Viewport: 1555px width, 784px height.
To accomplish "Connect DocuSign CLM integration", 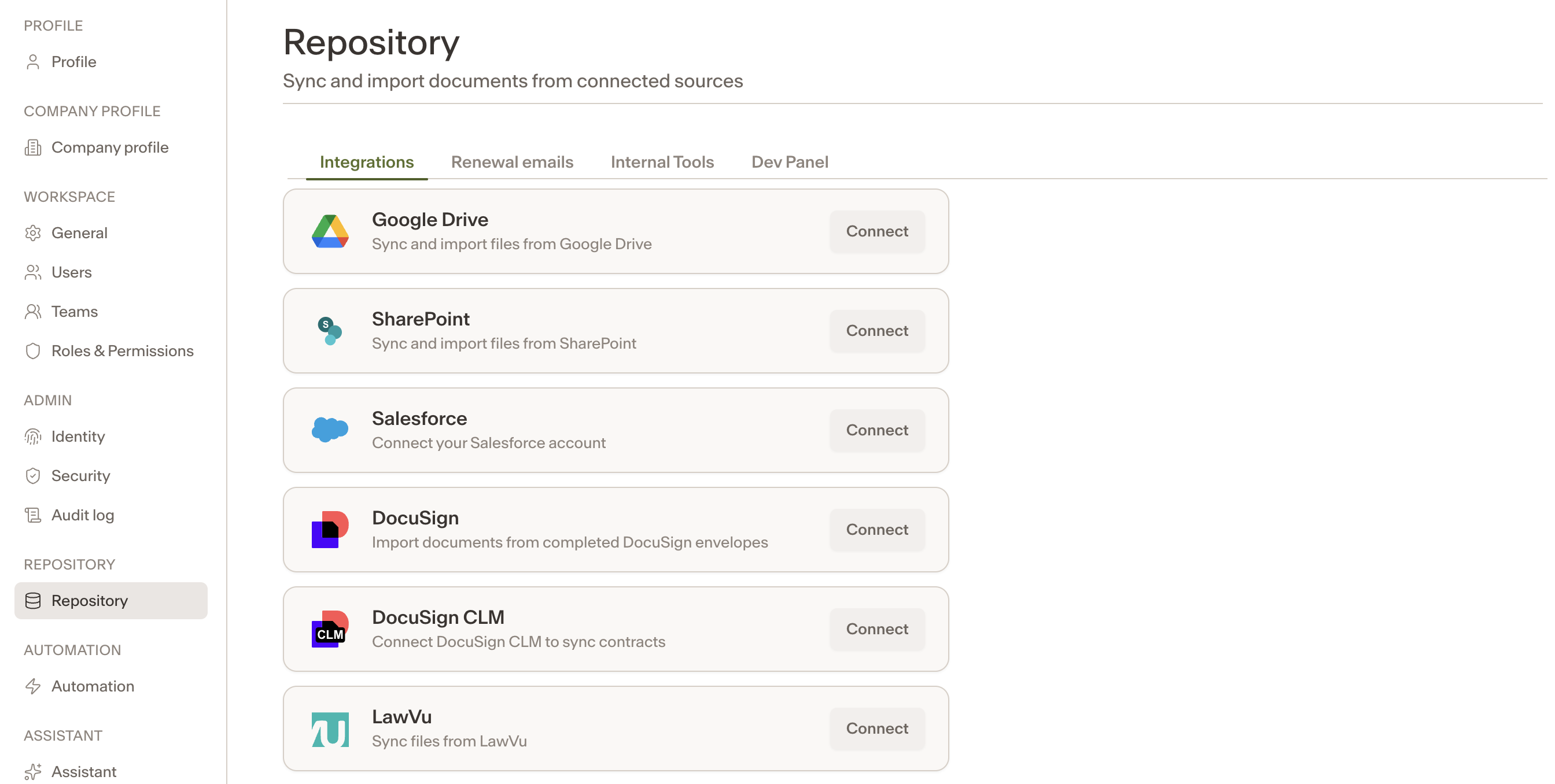I will tap(877, 630).
